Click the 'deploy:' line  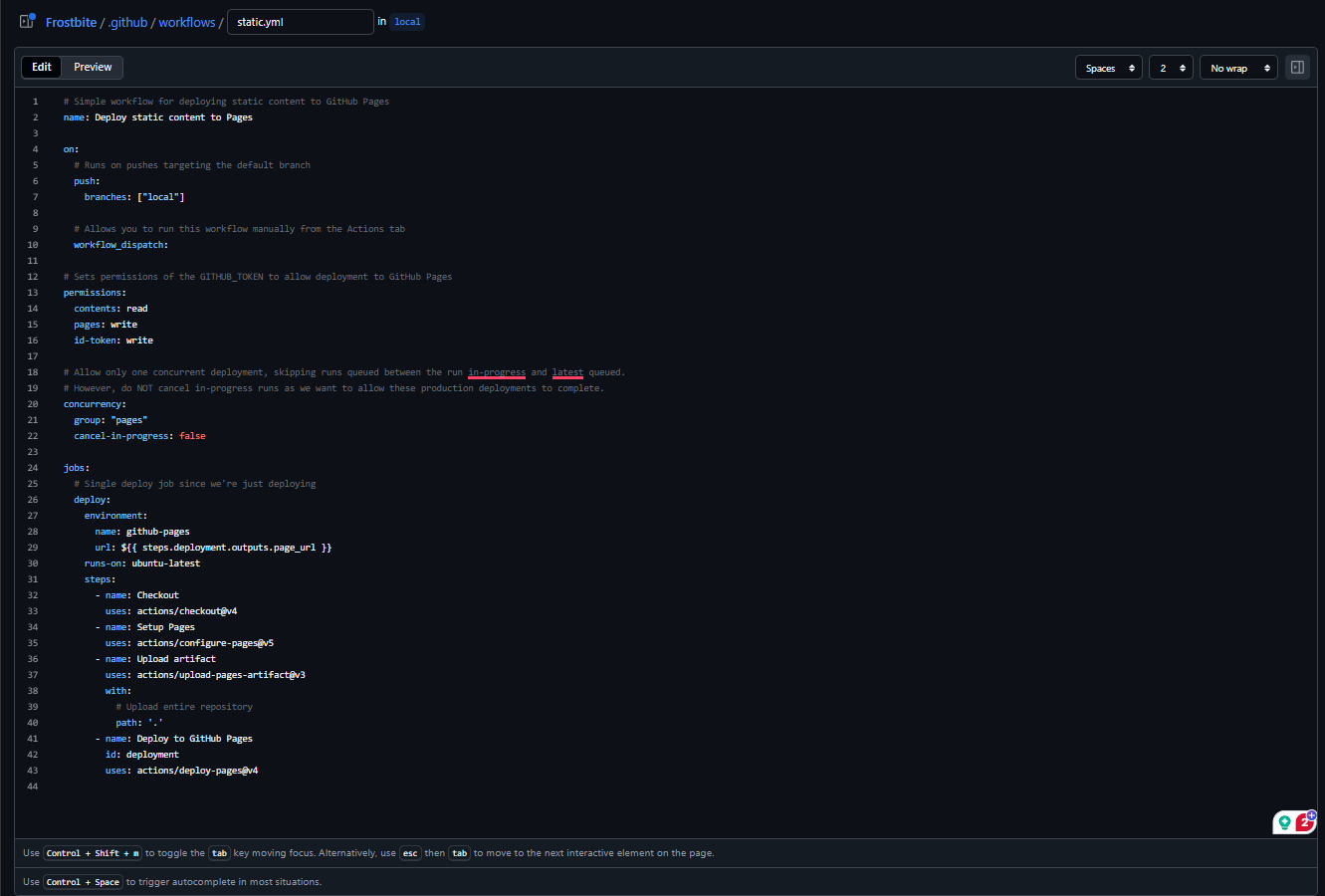(x=93, y=500)
